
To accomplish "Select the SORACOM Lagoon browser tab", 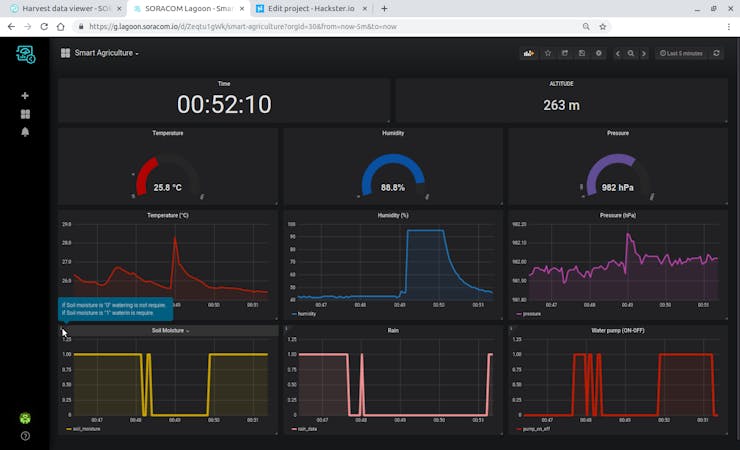I will point(188,8).
